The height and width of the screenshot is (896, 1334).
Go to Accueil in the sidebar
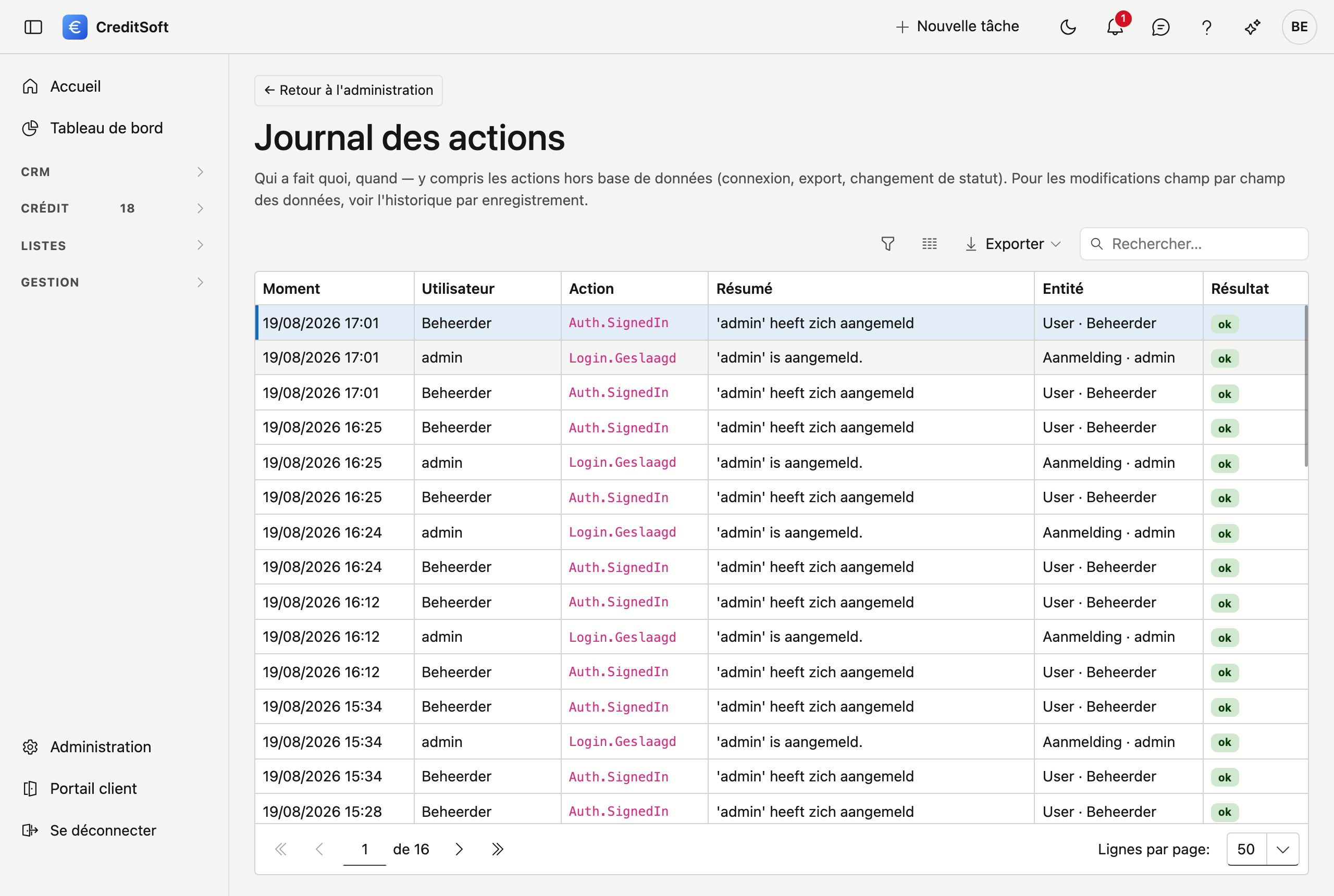tap(76, 86)
